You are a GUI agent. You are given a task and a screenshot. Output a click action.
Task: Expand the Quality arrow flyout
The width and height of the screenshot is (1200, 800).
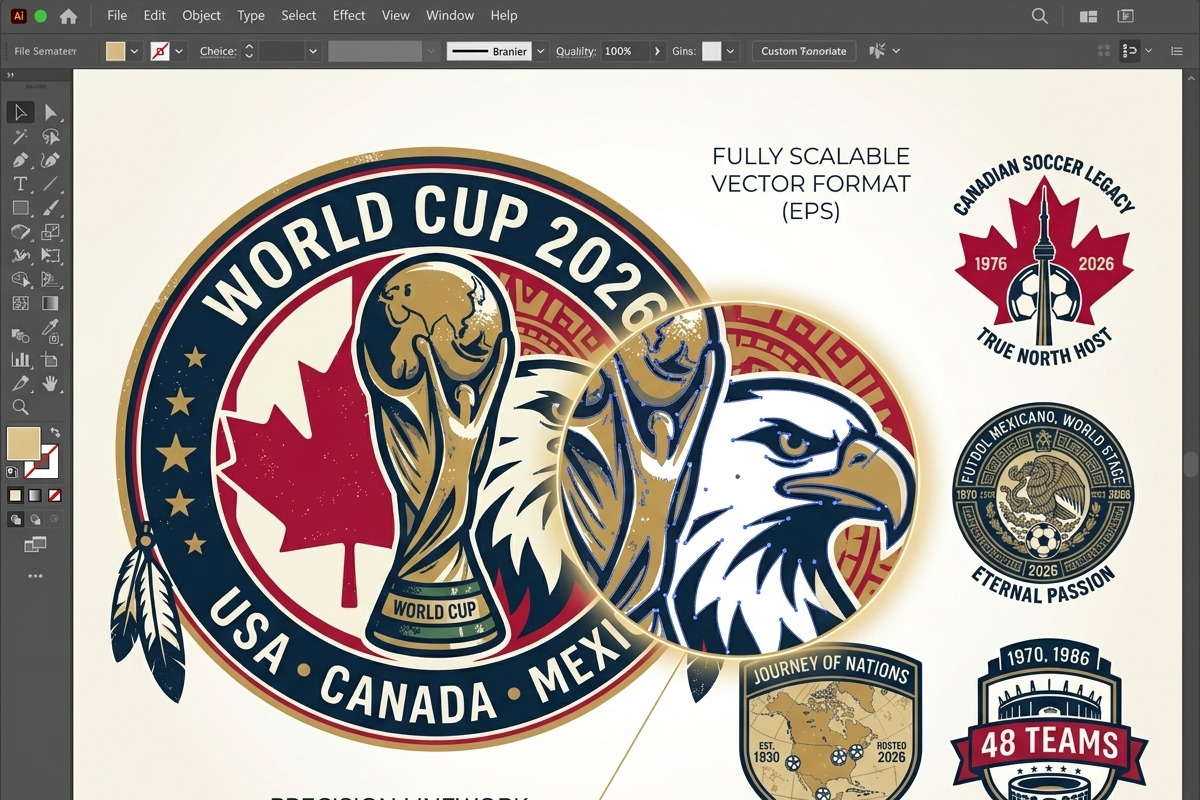point(657,51)
